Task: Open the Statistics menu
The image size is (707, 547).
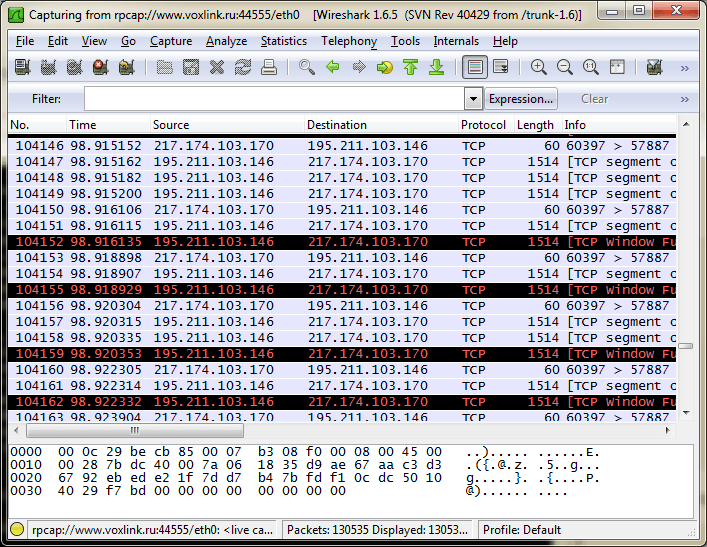Action: [x=284, y=41]
